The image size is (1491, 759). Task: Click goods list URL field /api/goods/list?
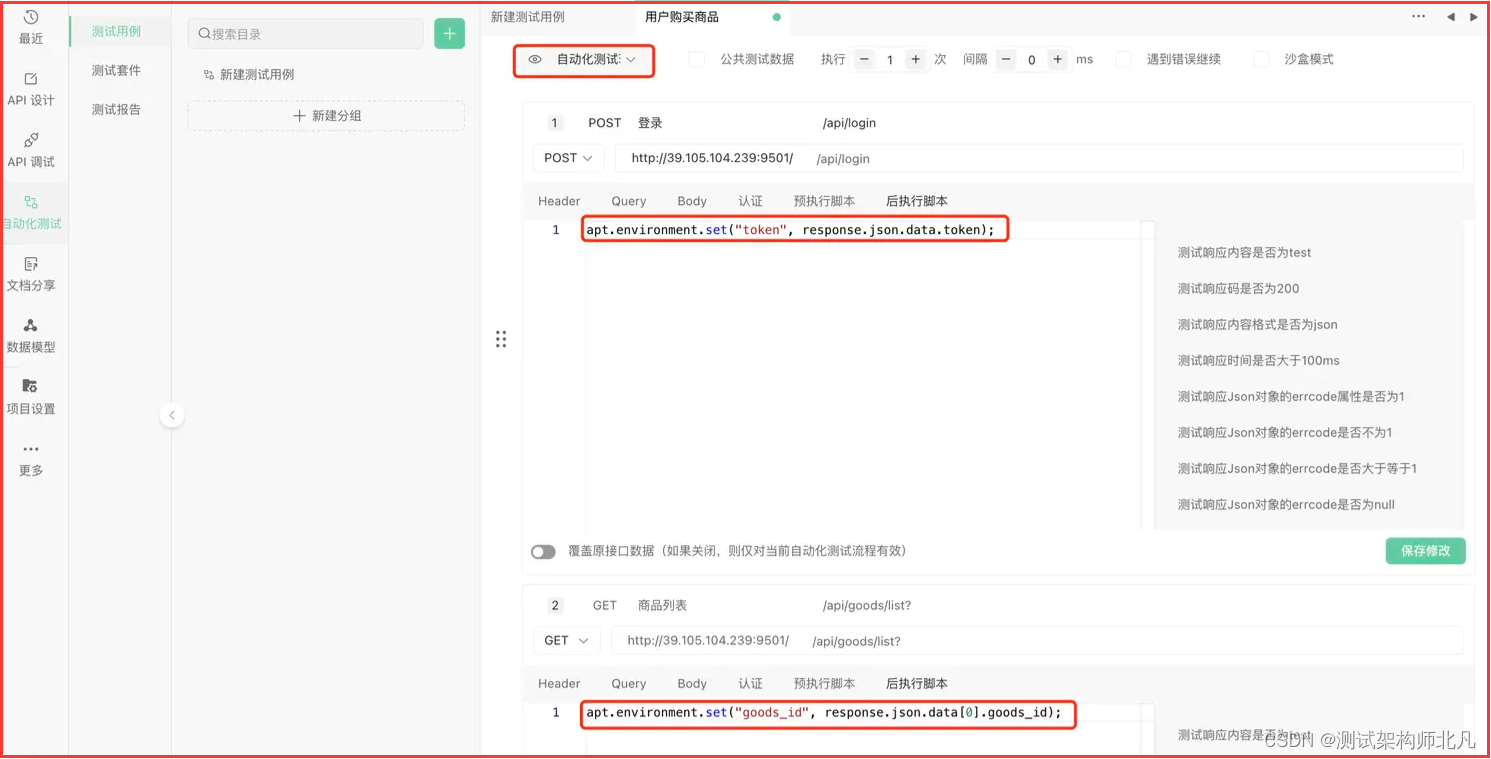coord(1037,640)
